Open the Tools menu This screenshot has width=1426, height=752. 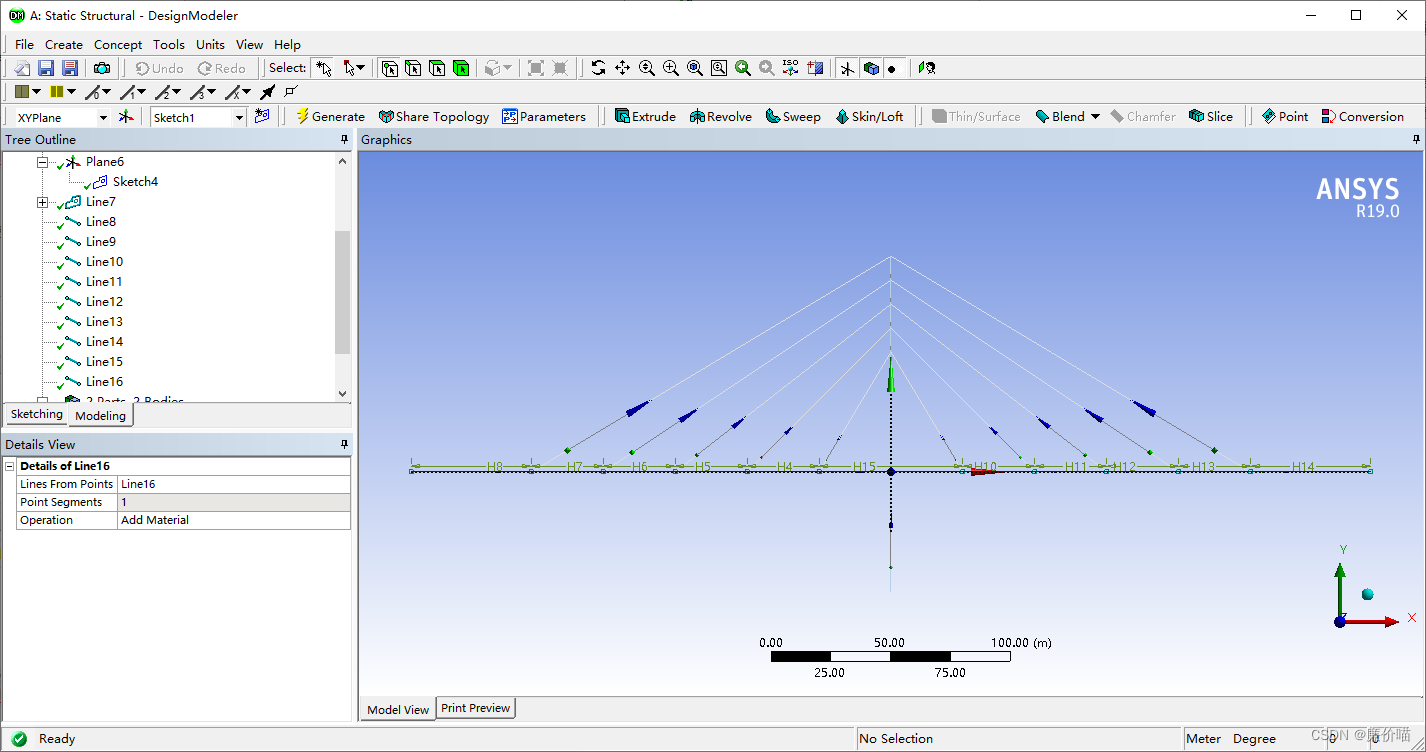point(169,44)
